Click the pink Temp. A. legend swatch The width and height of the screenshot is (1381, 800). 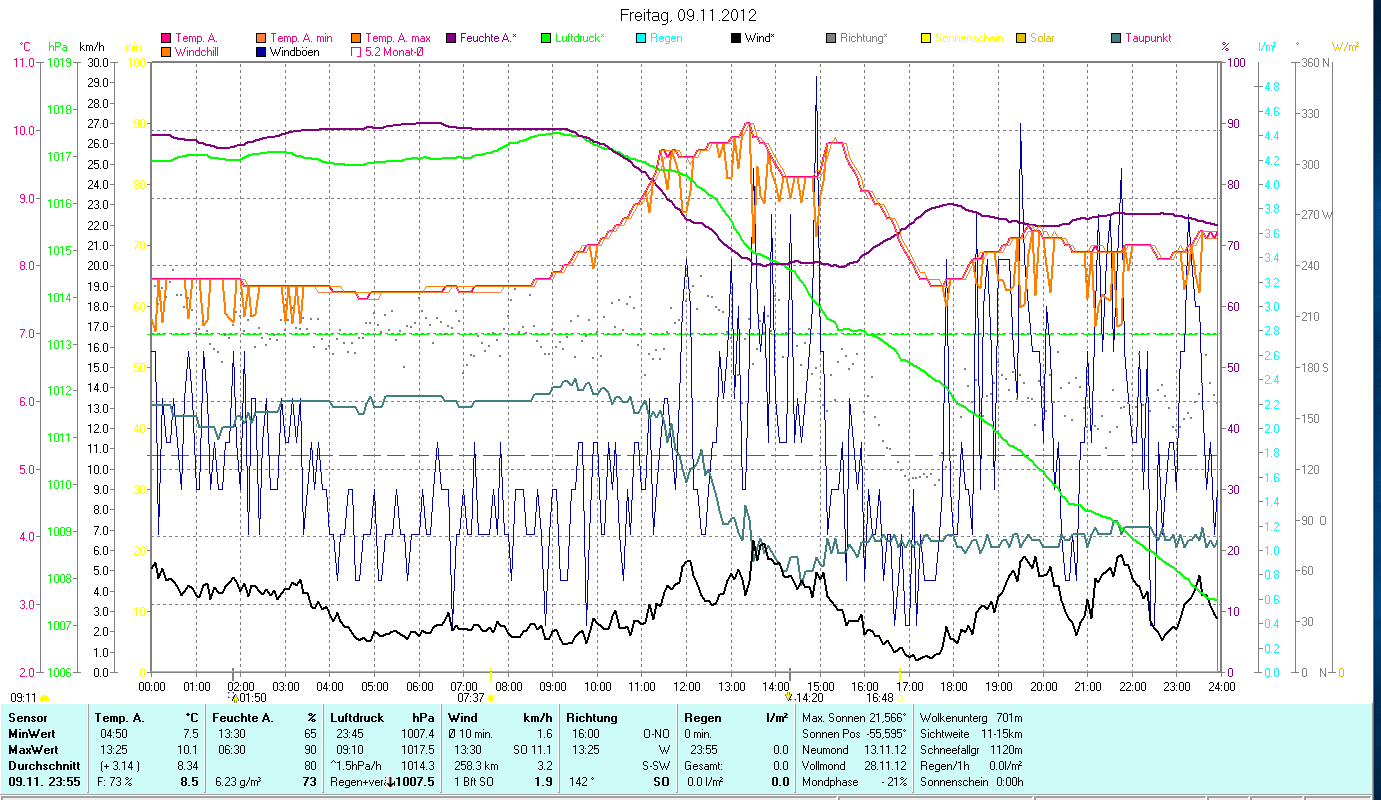[x=166, y=38]
